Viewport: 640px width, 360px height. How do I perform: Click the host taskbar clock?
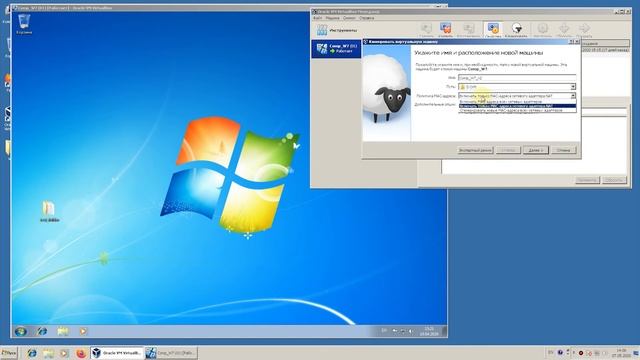click(621, 353)
